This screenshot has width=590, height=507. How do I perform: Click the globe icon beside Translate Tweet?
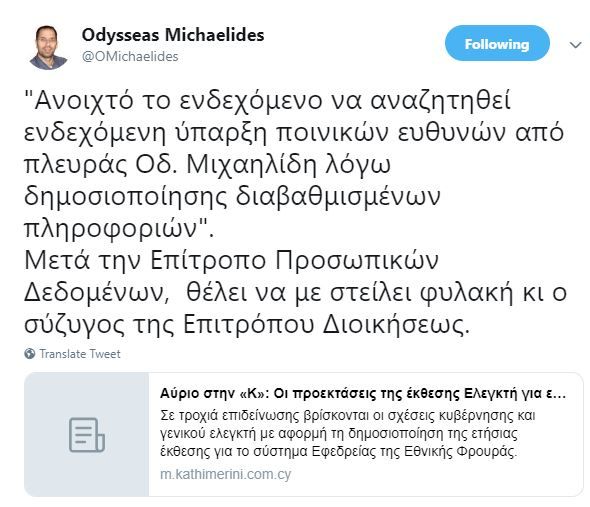pos(30,354)
